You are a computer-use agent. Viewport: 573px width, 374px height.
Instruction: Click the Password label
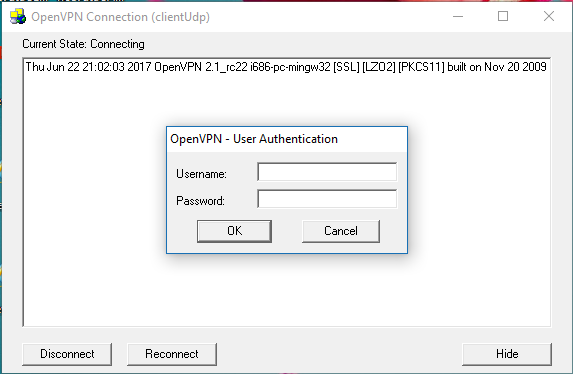click(x=200, y=201)
